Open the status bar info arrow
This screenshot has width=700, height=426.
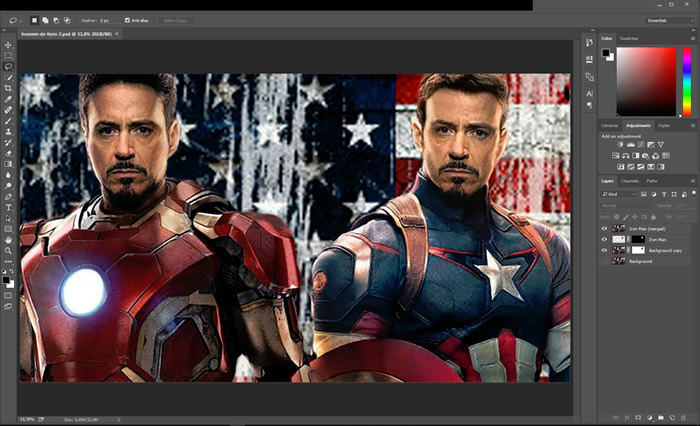[x=119, y=420]
